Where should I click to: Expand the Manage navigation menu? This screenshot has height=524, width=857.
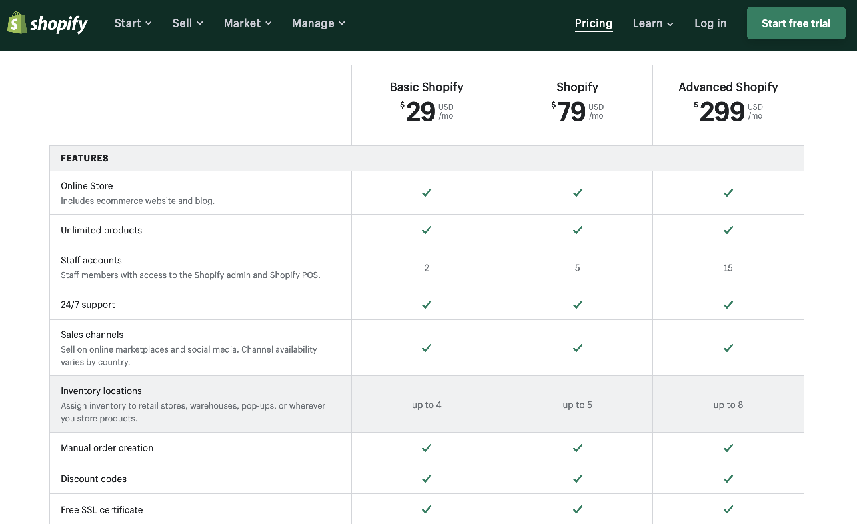pyautogui.click(x=318, y=23)
